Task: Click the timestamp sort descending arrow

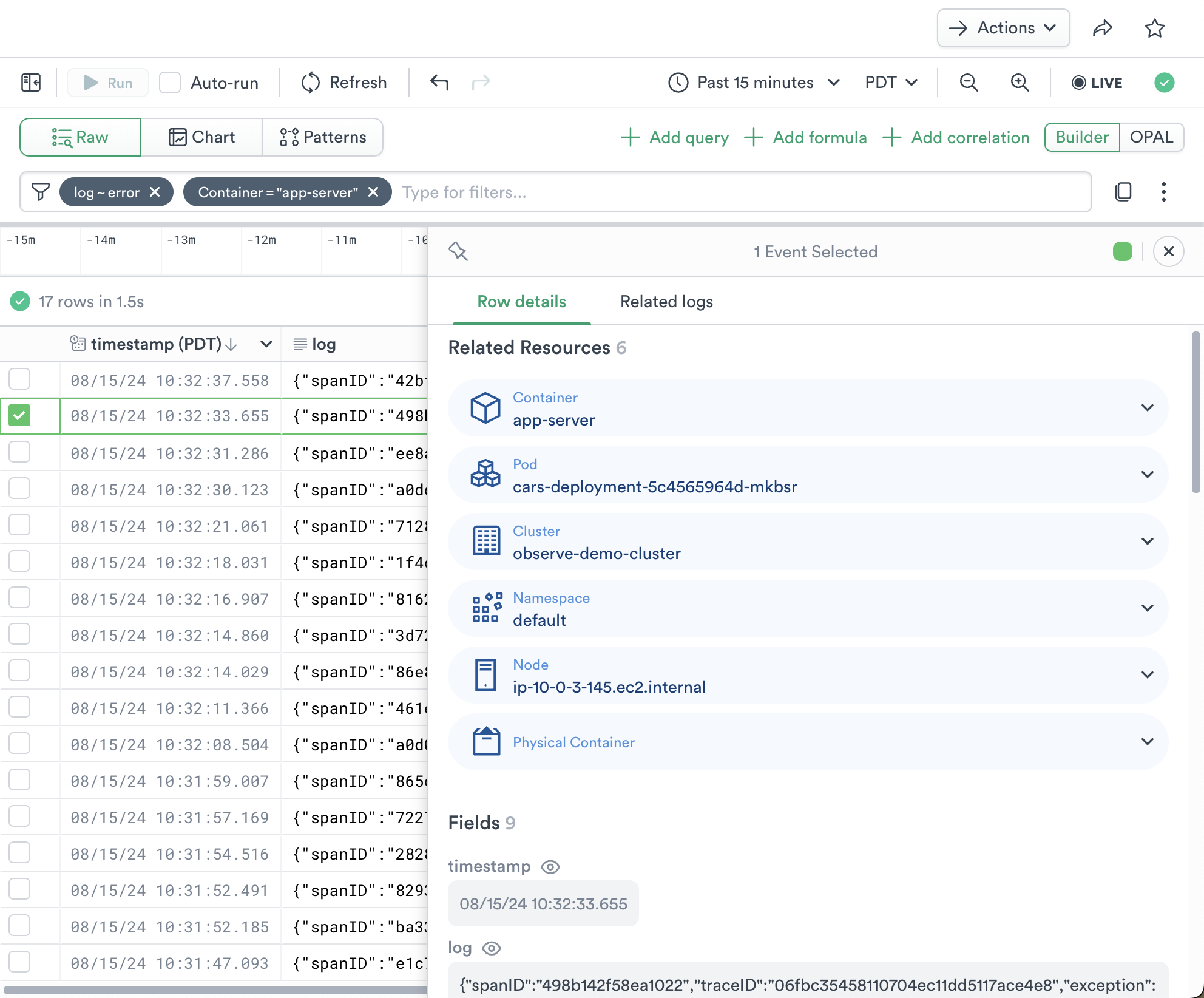Action: [x=231, y=344]
